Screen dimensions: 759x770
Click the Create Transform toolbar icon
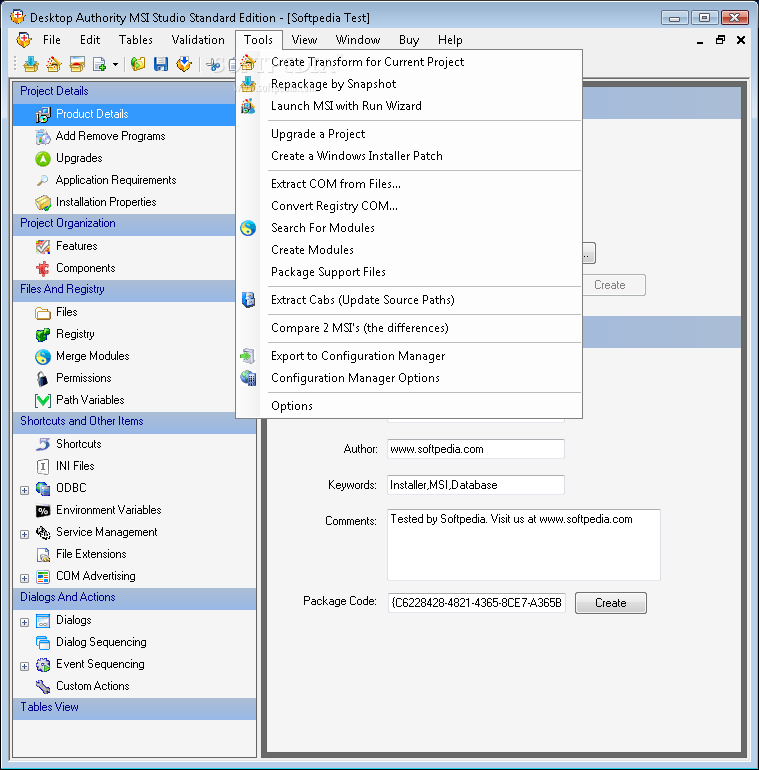point(54,64)
